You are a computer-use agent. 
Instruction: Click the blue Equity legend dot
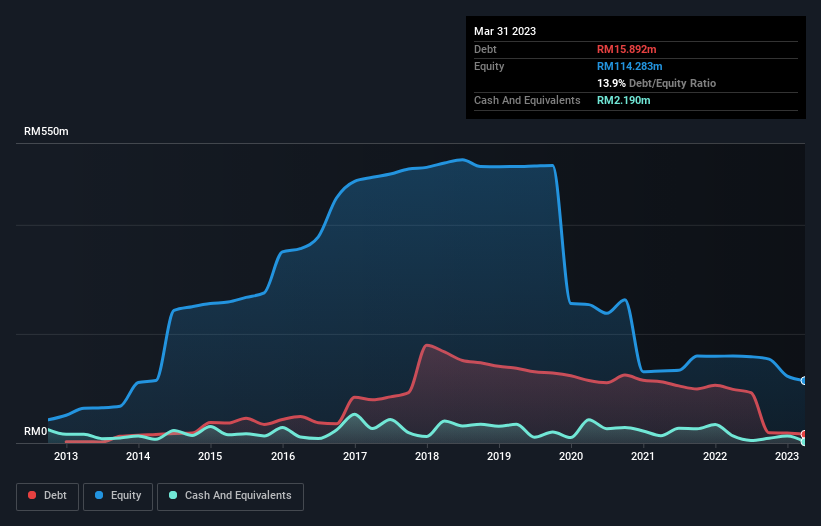[99, 495]
